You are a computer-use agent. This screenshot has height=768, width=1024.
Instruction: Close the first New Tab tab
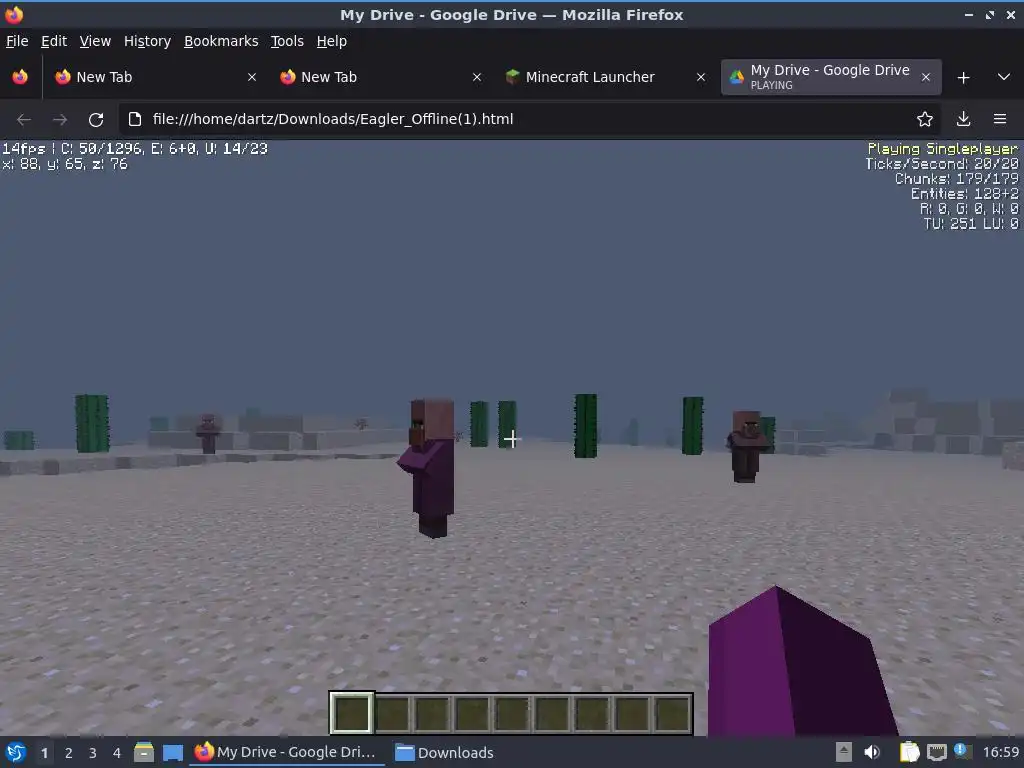pos(252,77)
